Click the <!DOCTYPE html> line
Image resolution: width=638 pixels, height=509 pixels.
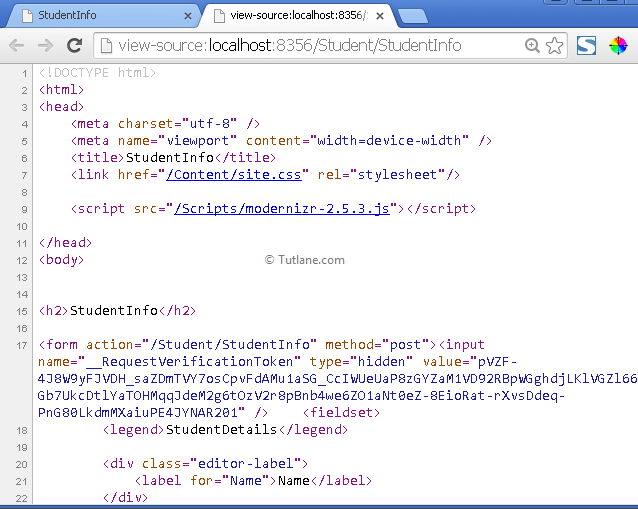tap(97, 73)
